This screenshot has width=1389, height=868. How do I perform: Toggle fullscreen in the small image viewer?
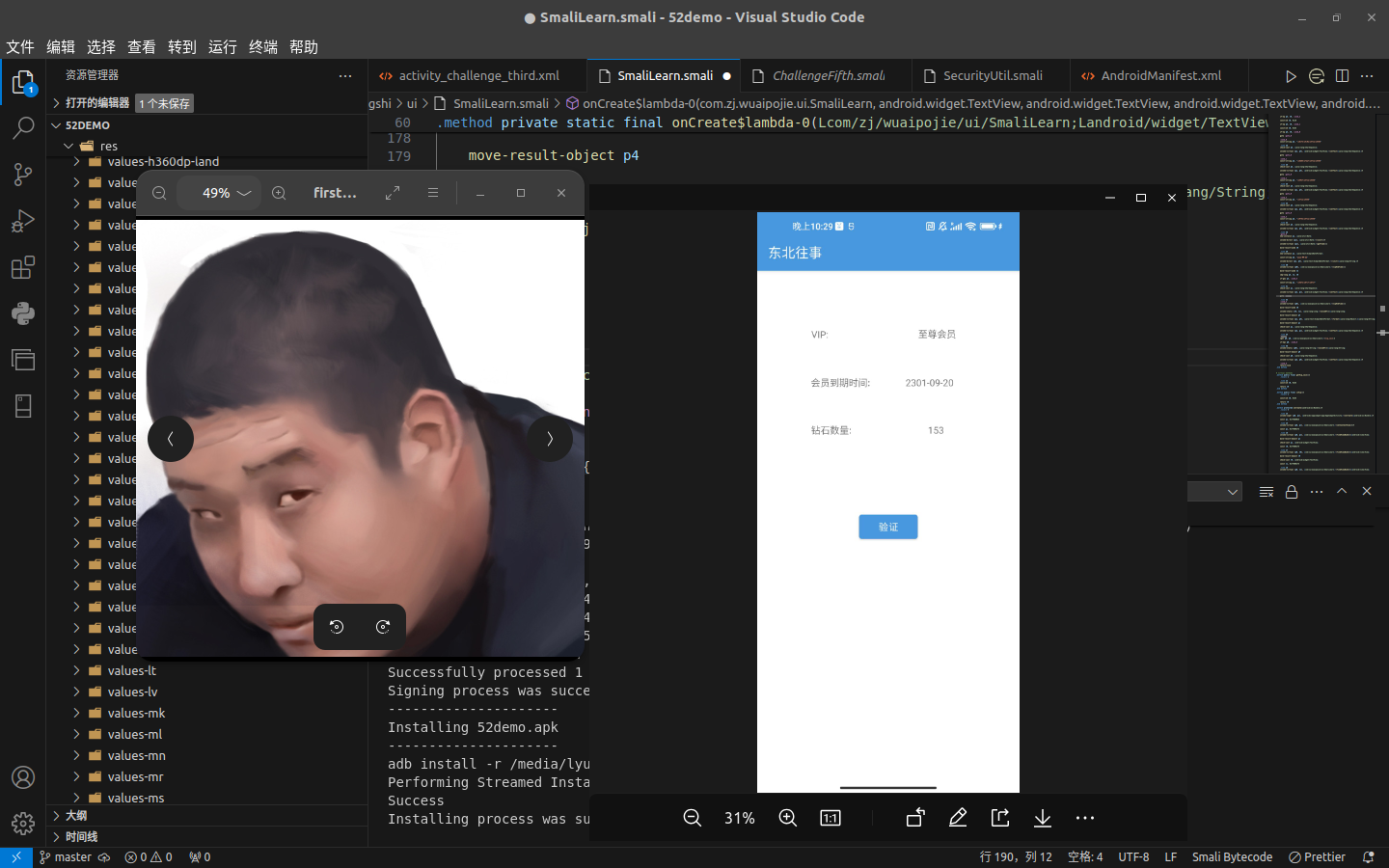[x=393, y=193]
